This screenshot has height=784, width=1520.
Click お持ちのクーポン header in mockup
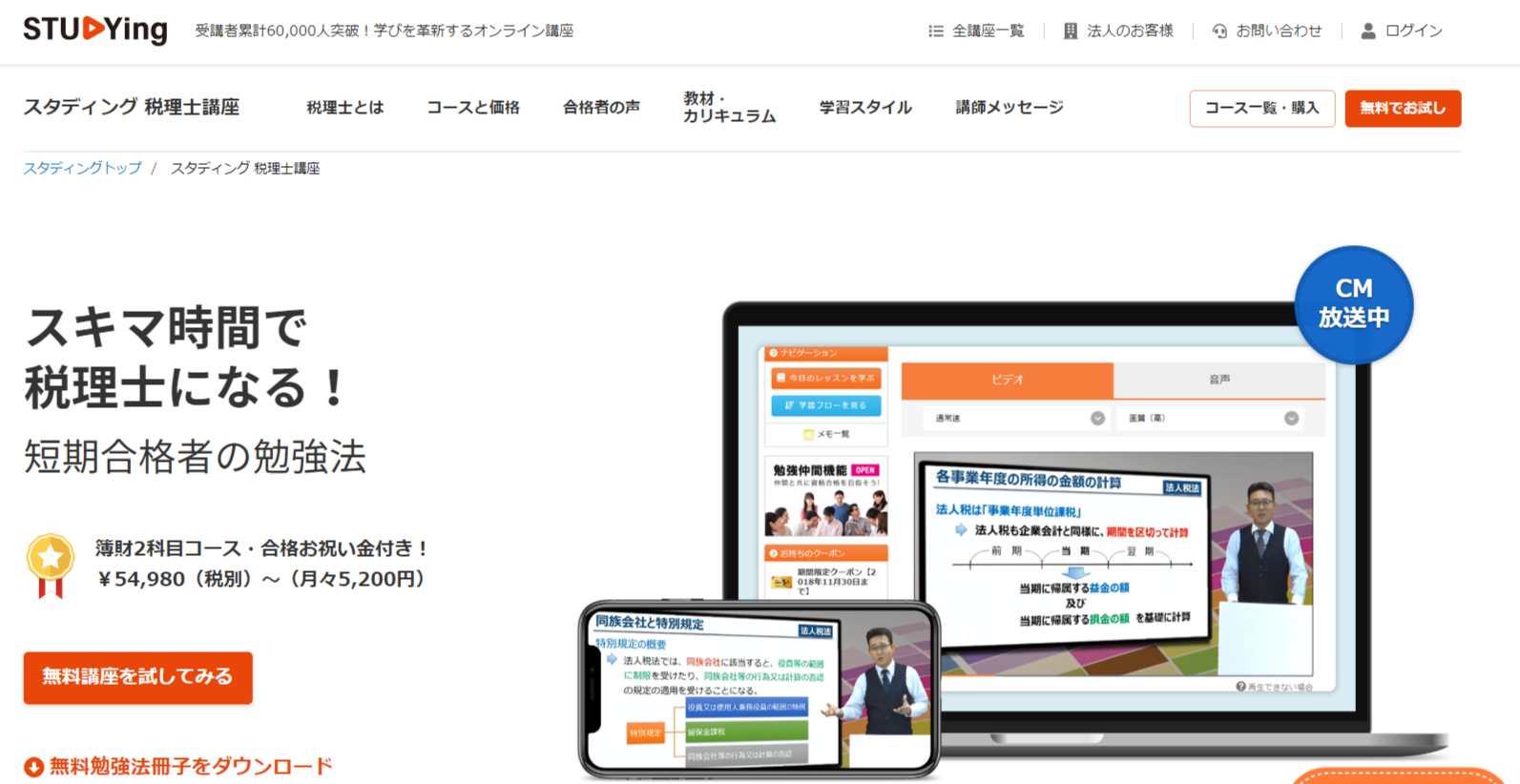click(826, 553)
